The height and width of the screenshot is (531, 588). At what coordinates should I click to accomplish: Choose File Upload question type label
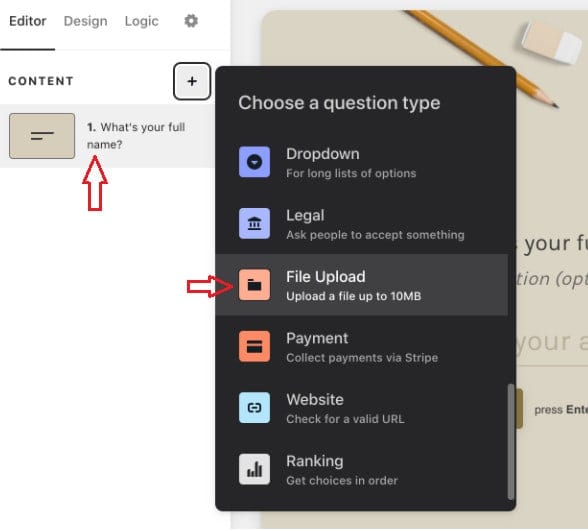(x=326, y=277)
